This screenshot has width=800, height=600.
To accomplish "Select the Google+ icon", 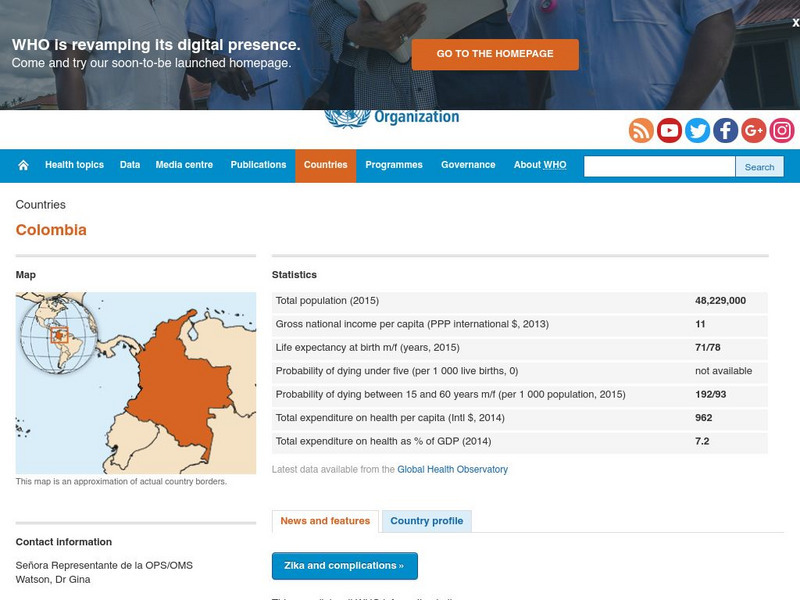I will pos(753,130).
